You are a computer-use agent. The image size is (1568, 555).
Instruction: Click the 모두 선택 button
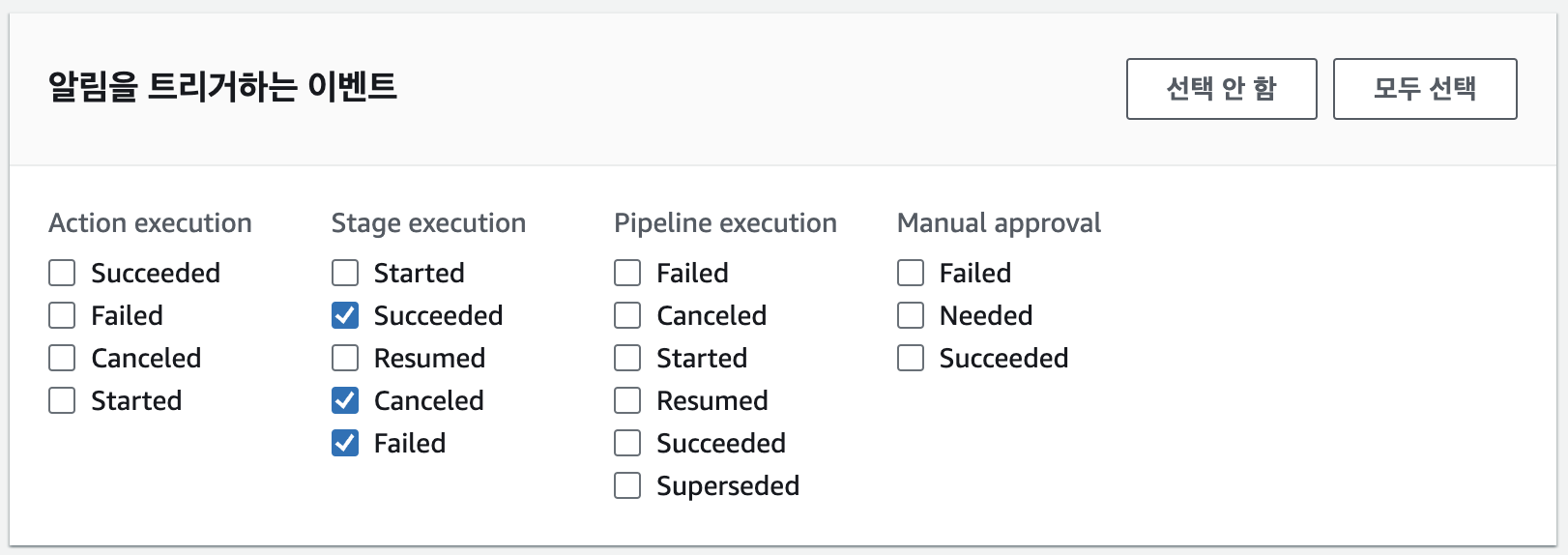1424,89
